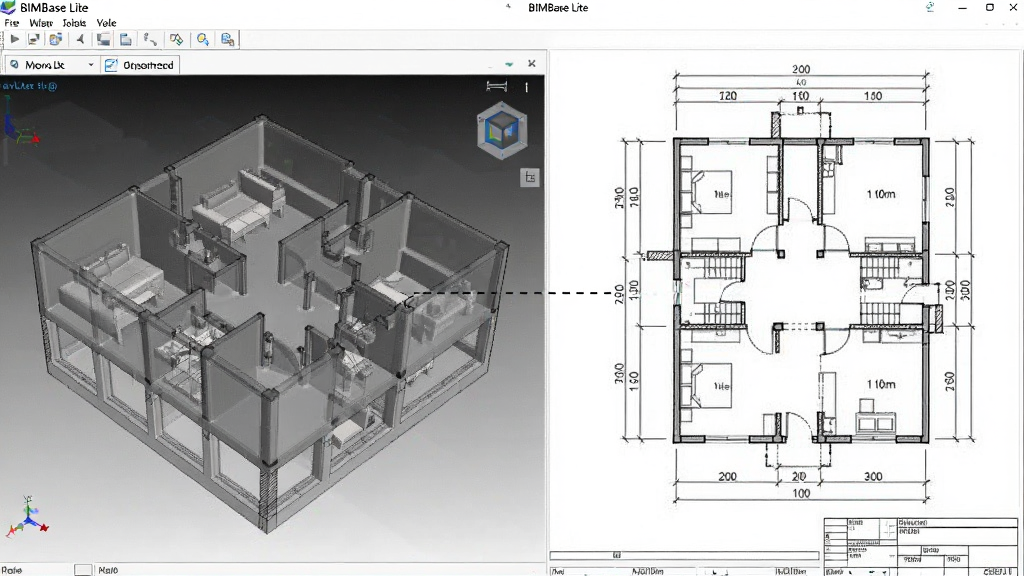
Task: Click the 'Role' status bar label
Action: click(x=12, y=570)
